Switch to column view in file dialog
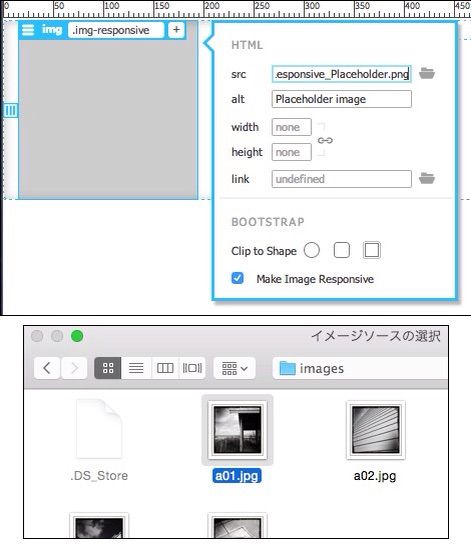 165,368
